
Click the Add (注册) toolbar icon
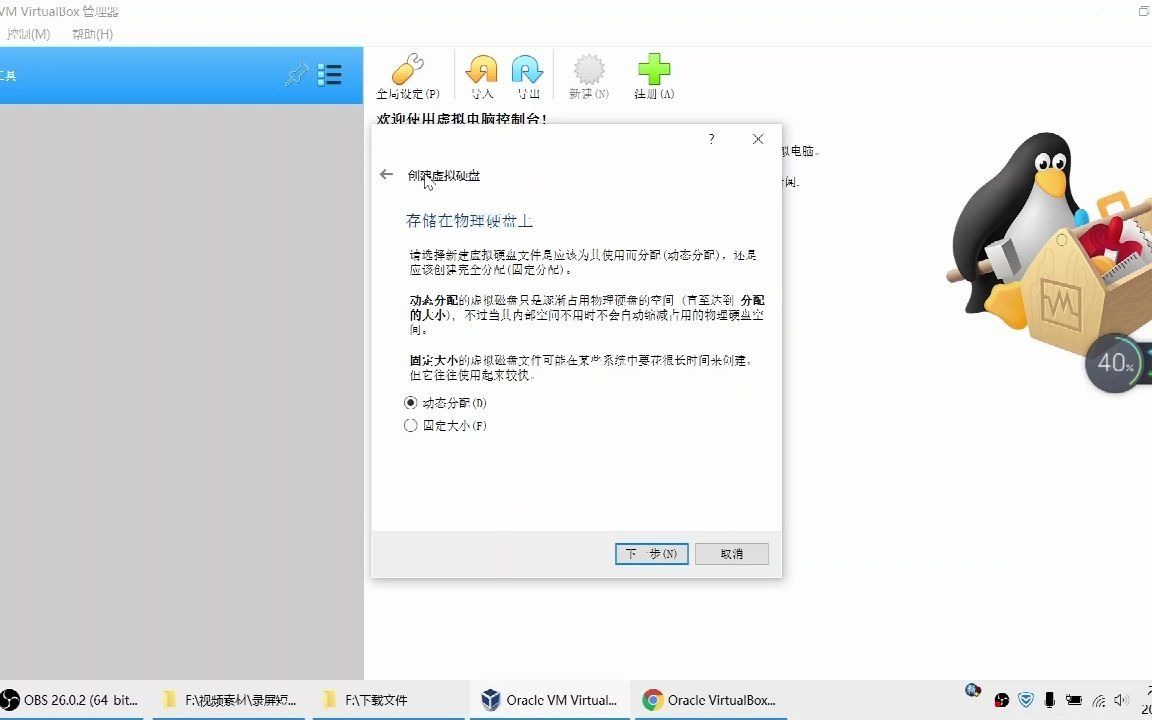(x=652, y=75)
